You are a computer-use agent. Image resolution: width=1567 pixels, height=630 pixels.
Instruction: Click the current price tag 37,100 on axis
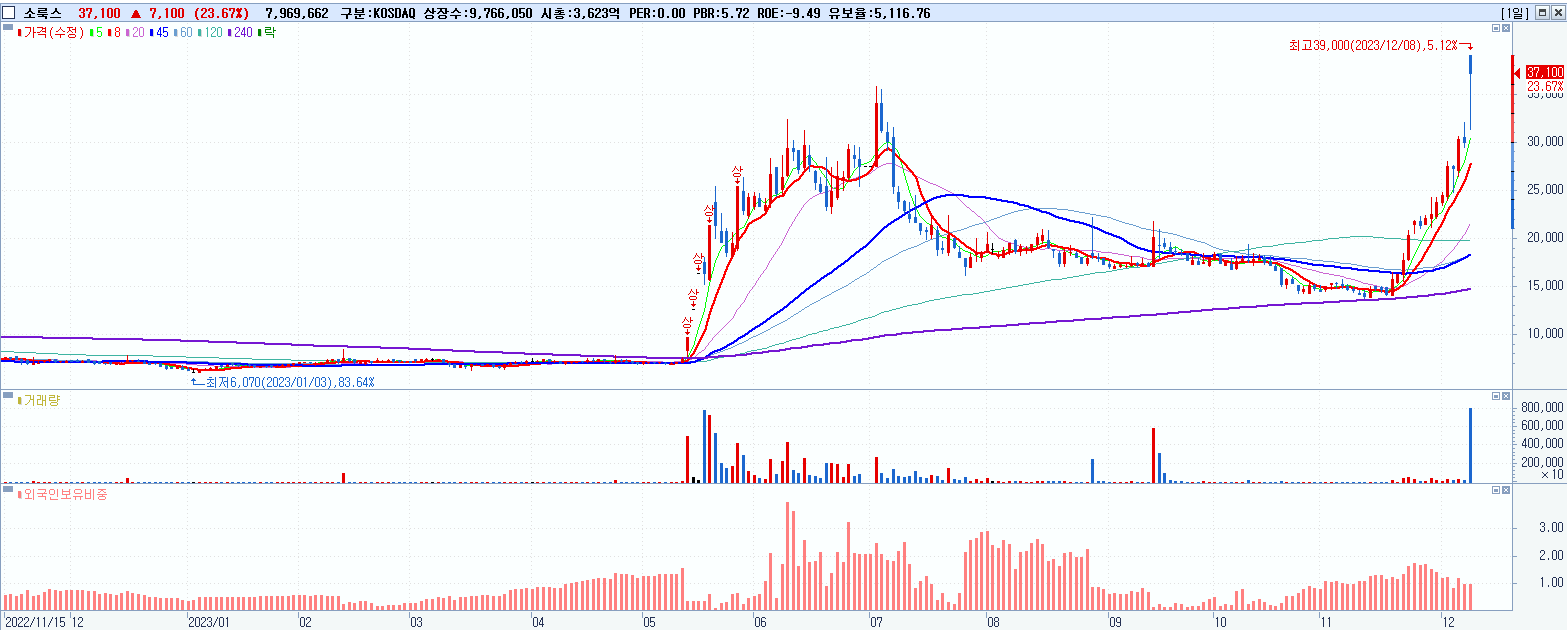tap(1544, 72)
